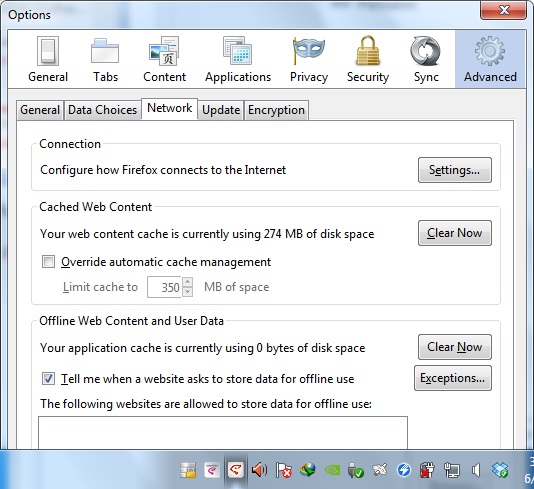The height and width of the screenshot is (489, 534).
Task: Open the Privacy mask panel
Action: [309, 60]
